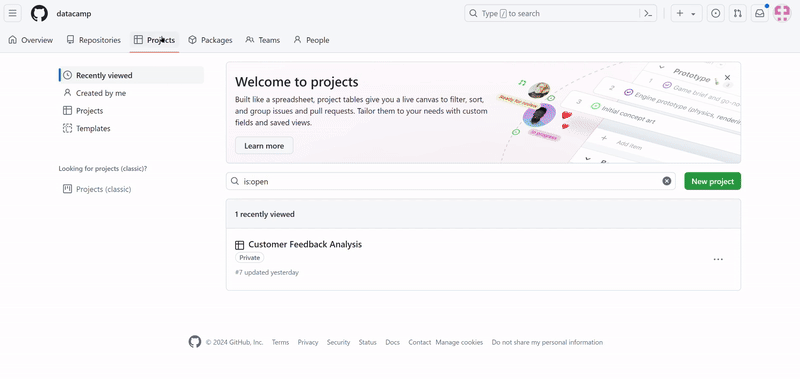Dismiss the Welcome to projects banner

pos(728,78)
